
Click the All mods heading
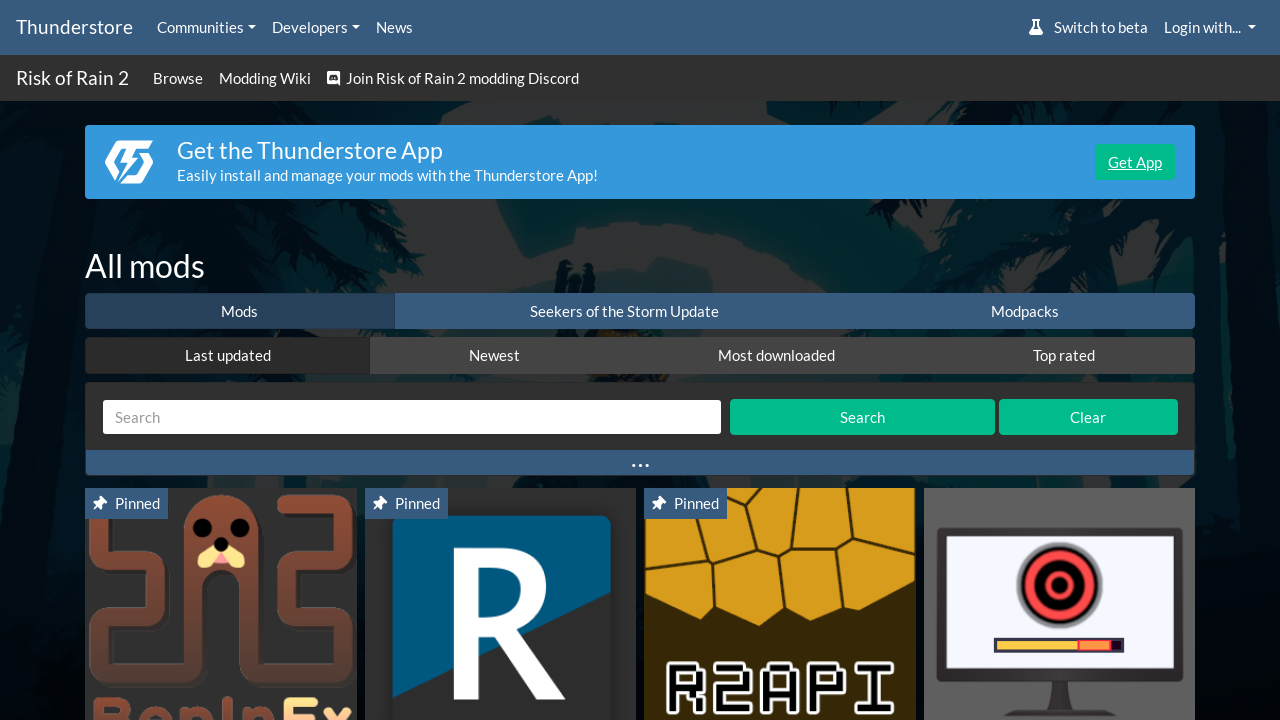coord(145,266)
